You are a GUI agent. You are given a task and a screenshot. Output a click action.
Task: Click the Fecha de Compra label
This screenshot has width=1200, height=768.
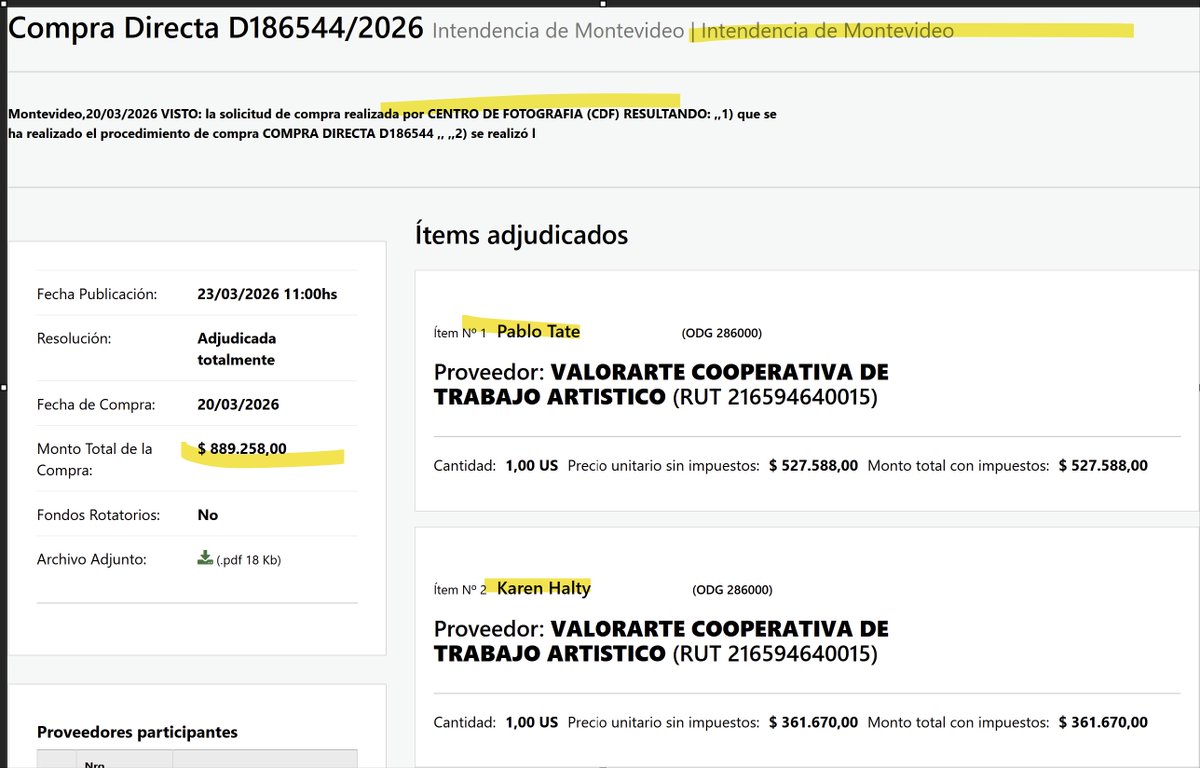click(96, 405)
